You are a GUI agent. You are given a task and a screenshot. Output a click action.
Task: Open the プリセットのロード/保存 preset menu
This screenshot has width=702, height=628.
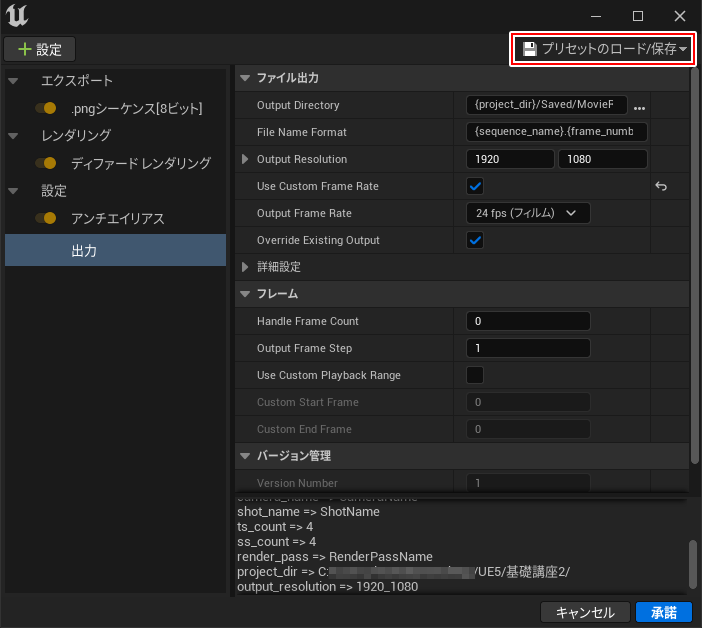pyautogui.click(x=603, y=49)
